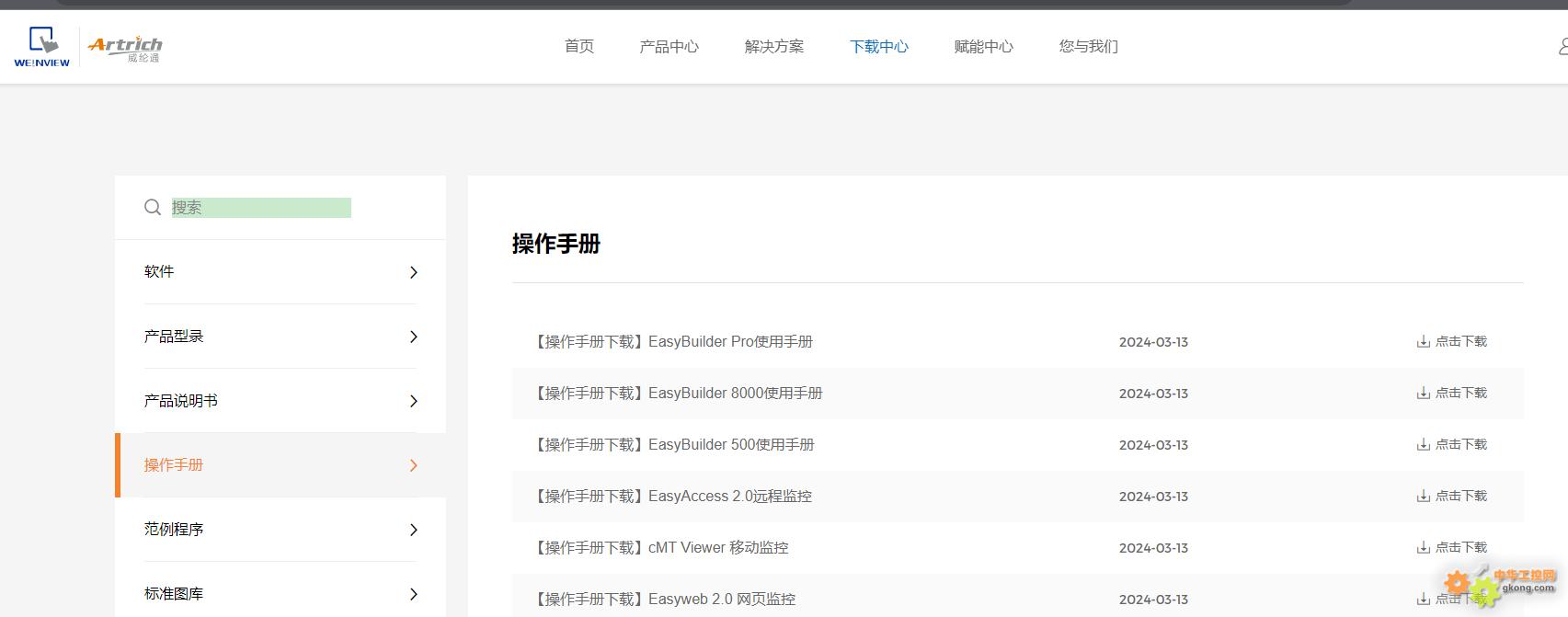Click the 2024-03-13 date of EasyAccess 2.0 row
1568x617 pixels.
click(x=1153, y=497)
